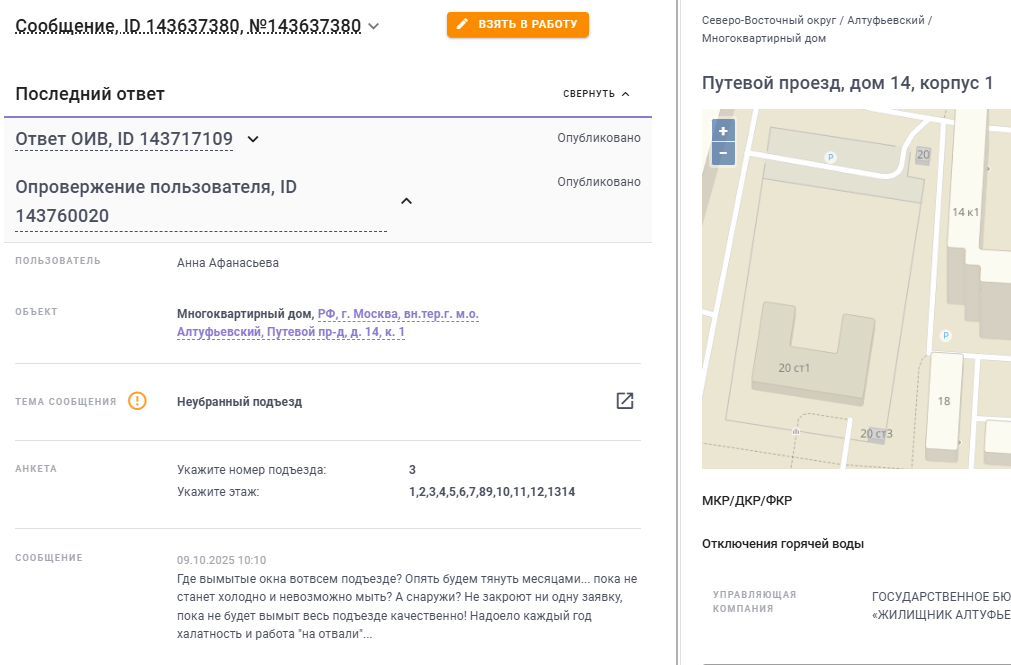Collapse the last answer via Свернуть
Image resolution: width=1011 pixels, height=665 pixels.
pyautogui.click(x=596, y=94)
